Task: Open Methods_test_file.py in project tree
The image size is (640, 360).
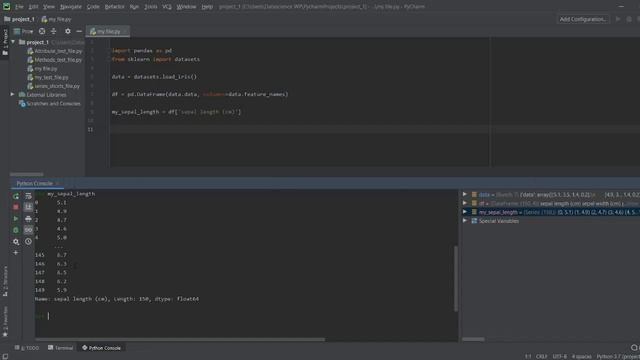Action: point(54,60)
